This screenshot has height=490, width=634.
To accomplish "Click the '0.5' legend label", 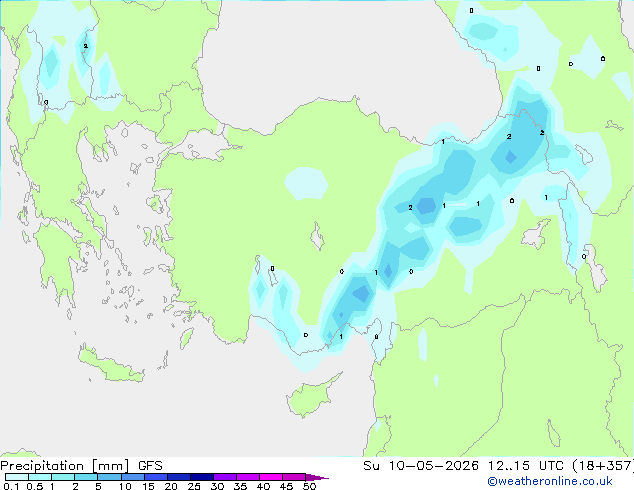I will point(35,486).
